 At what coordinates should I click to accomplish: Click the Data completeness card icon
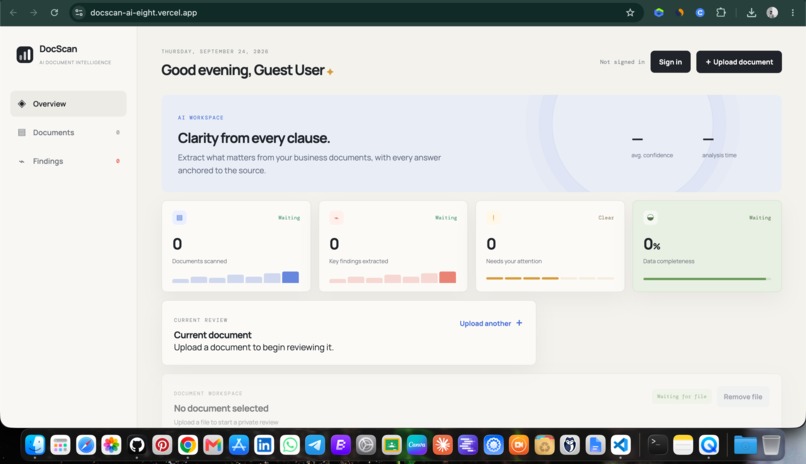click(650, 218)
